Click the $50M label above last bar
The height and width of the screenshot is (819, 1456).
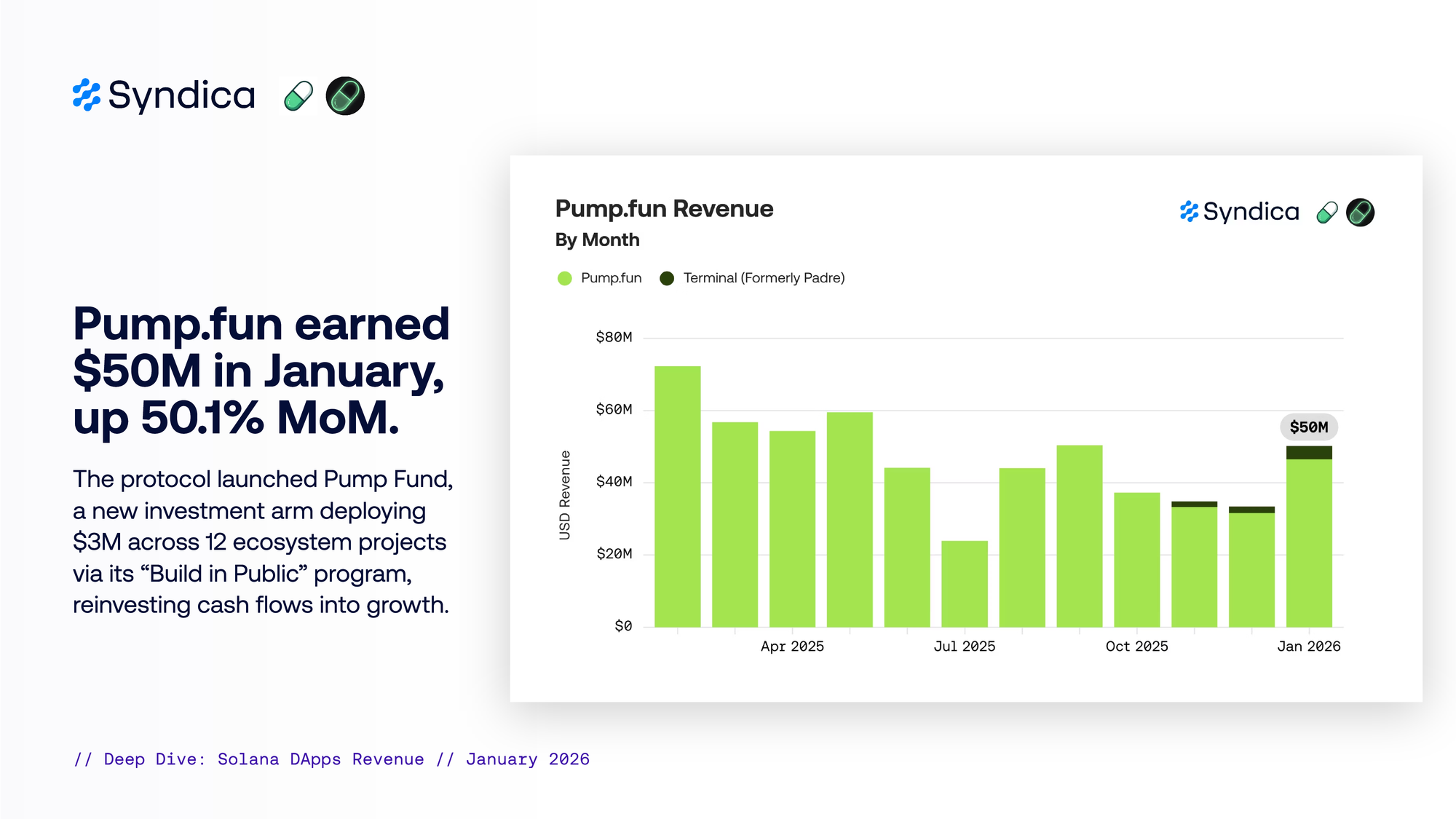click(x=1308, y=427)
